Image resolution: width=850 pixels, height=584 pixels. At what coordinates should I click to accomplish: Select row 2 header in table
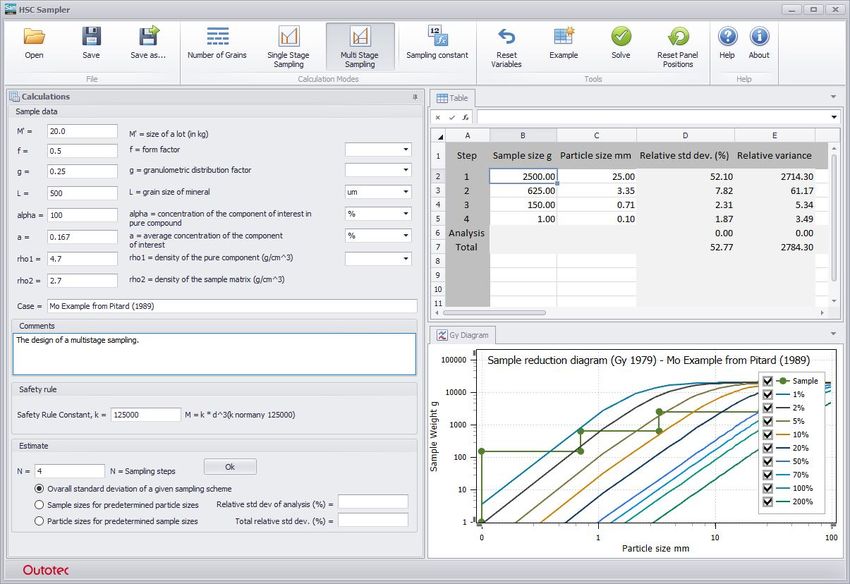point(438,176)
